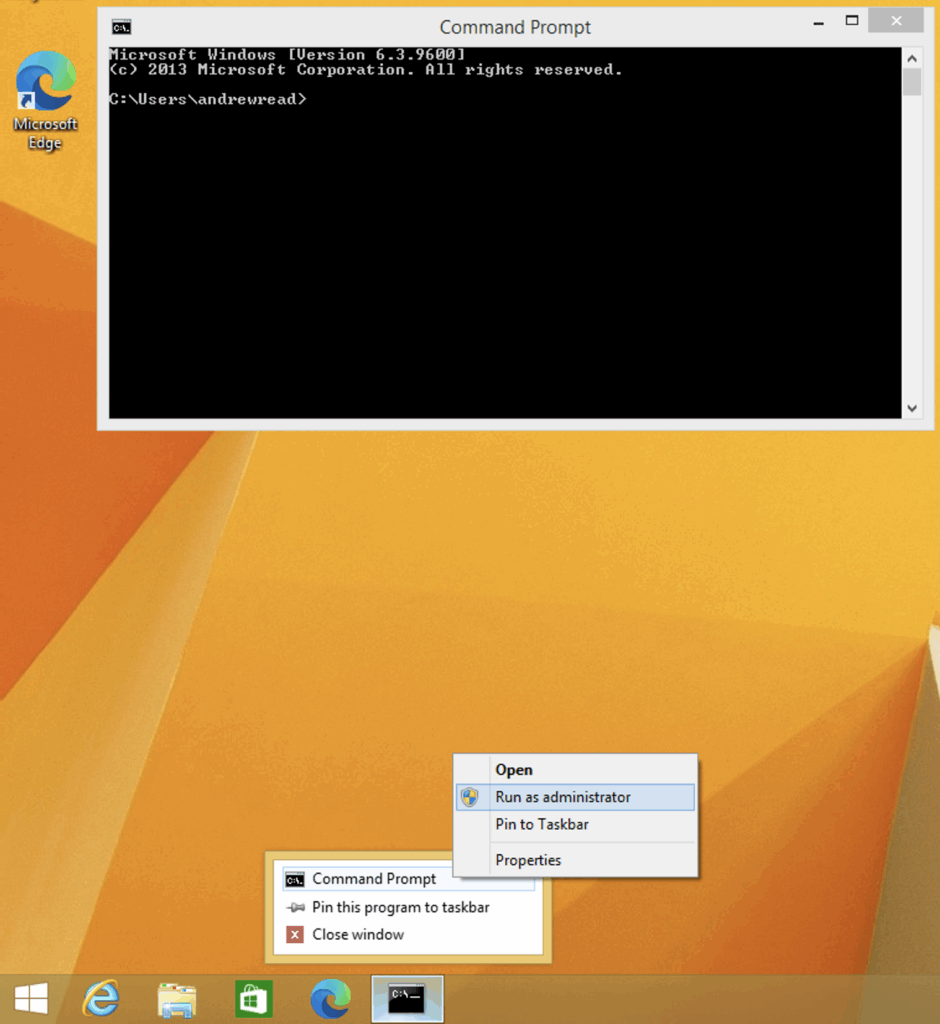Click inside the black console area
Image resolution: width=940 pixels, height=1024 pixels.
pyautogui.click(x=500, y=250)
